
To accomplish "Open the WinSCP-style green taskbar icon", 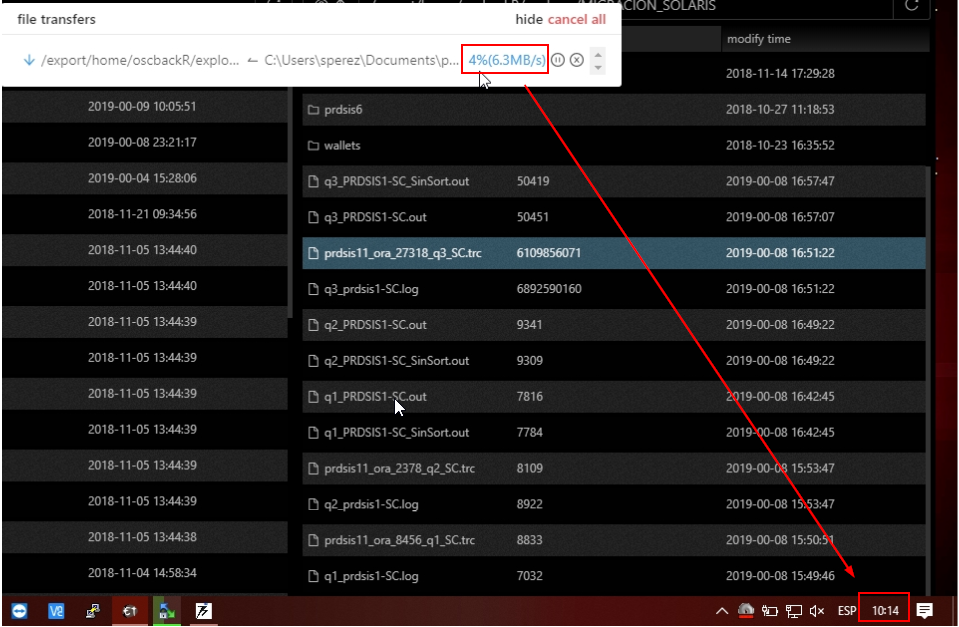I will point(166,610).
